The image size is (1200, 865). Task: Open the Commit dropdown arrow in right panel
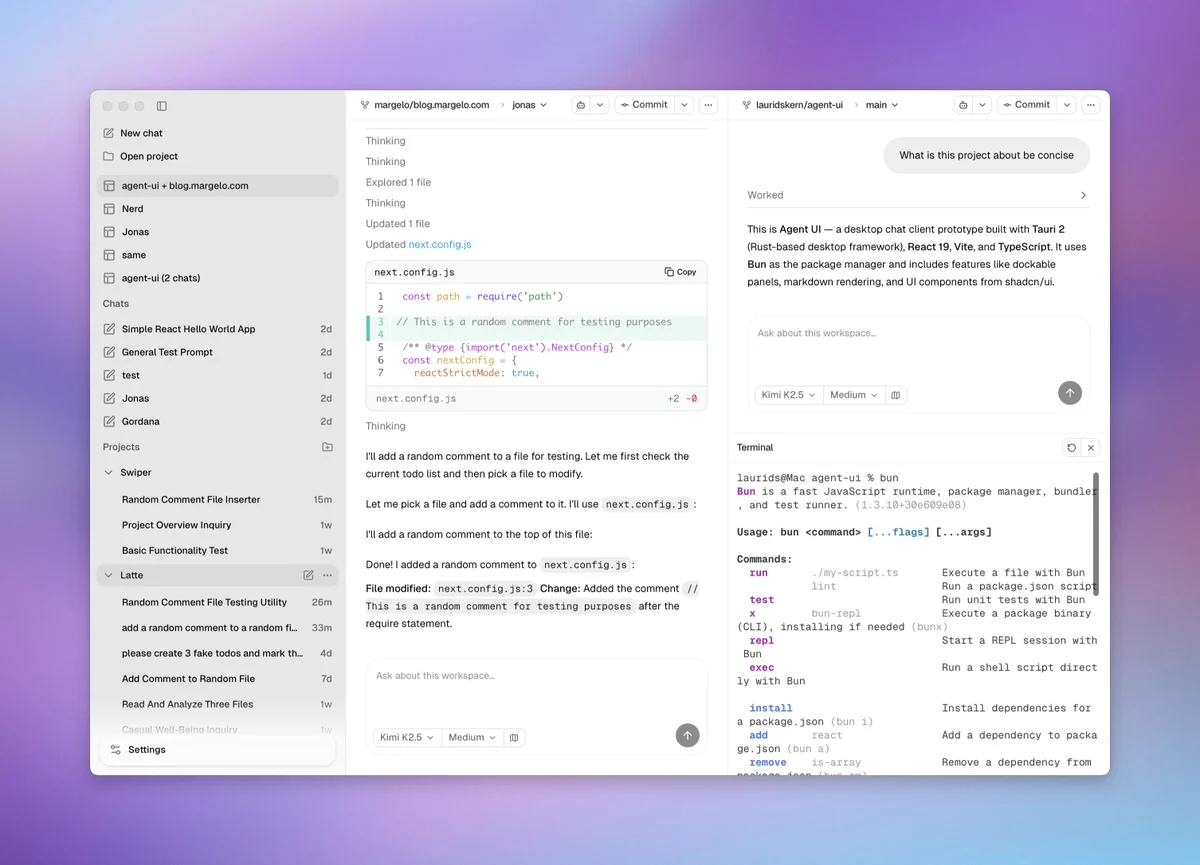(1067, 105)
